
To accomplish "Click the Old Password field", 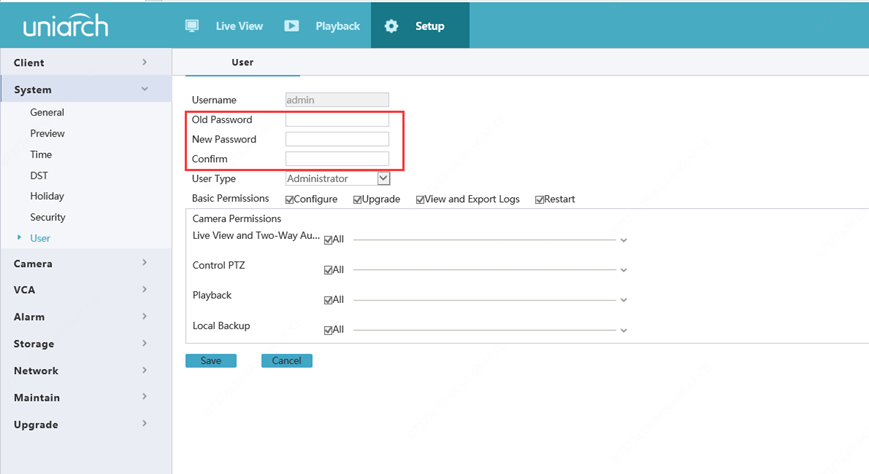I will (x=337, y=120).
